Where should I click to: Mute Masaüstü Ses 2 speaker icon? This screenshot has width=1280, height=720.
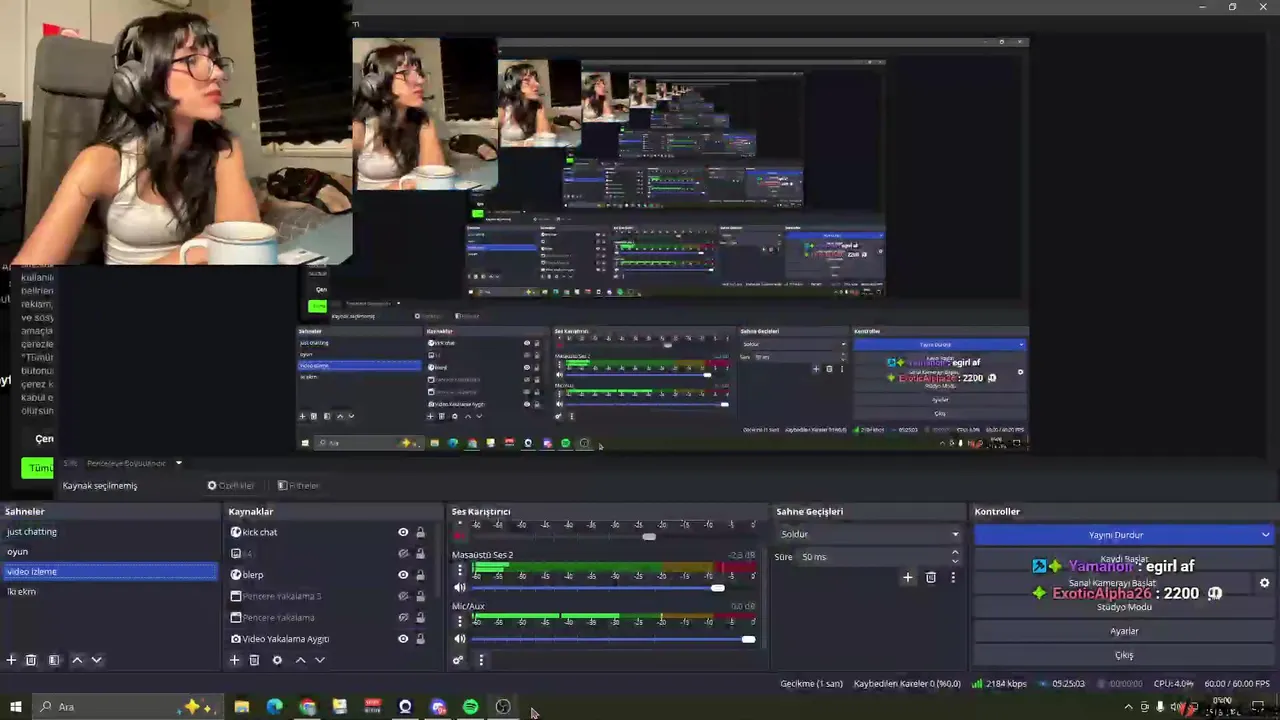click(x=460, y=588)
